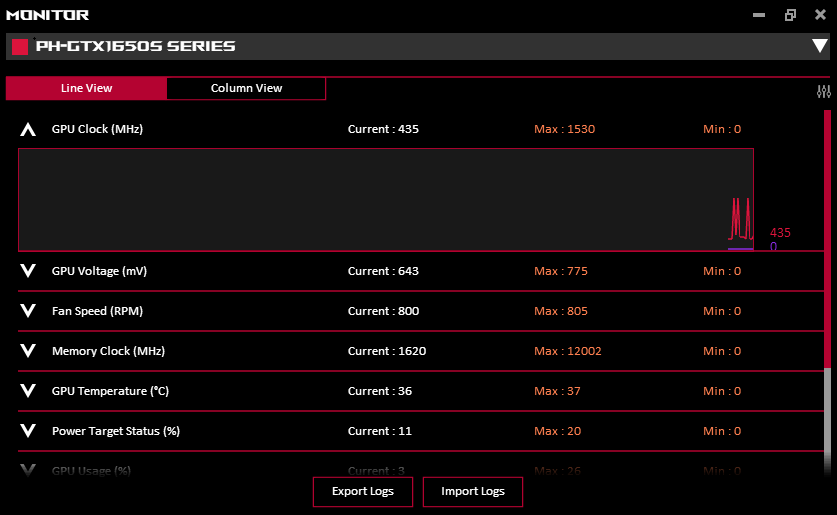Expand the GPU Voltage (mV) row

[28, 271]
